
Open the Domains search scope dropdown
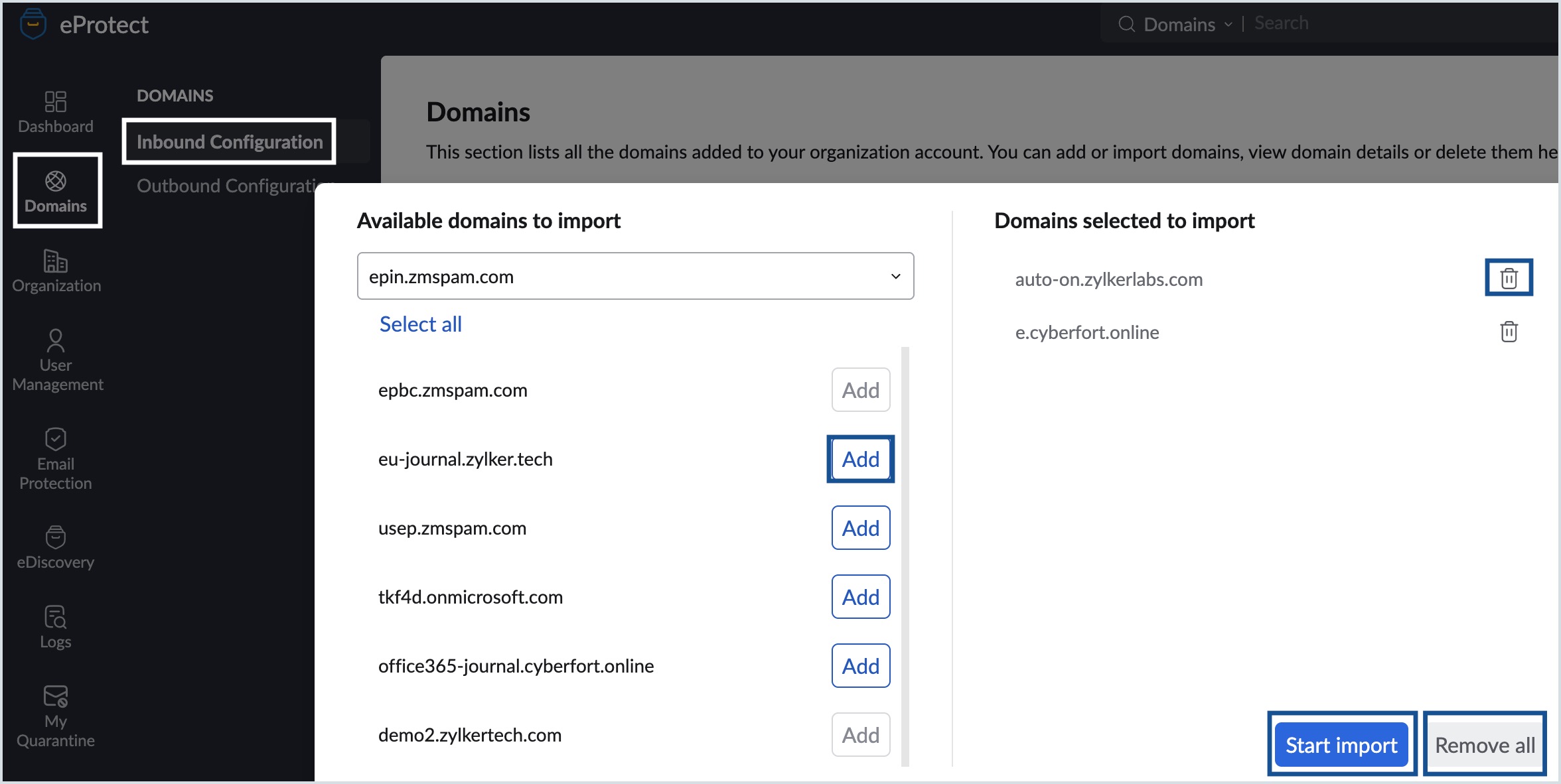pyautogui.click(x=1187, y=25)
